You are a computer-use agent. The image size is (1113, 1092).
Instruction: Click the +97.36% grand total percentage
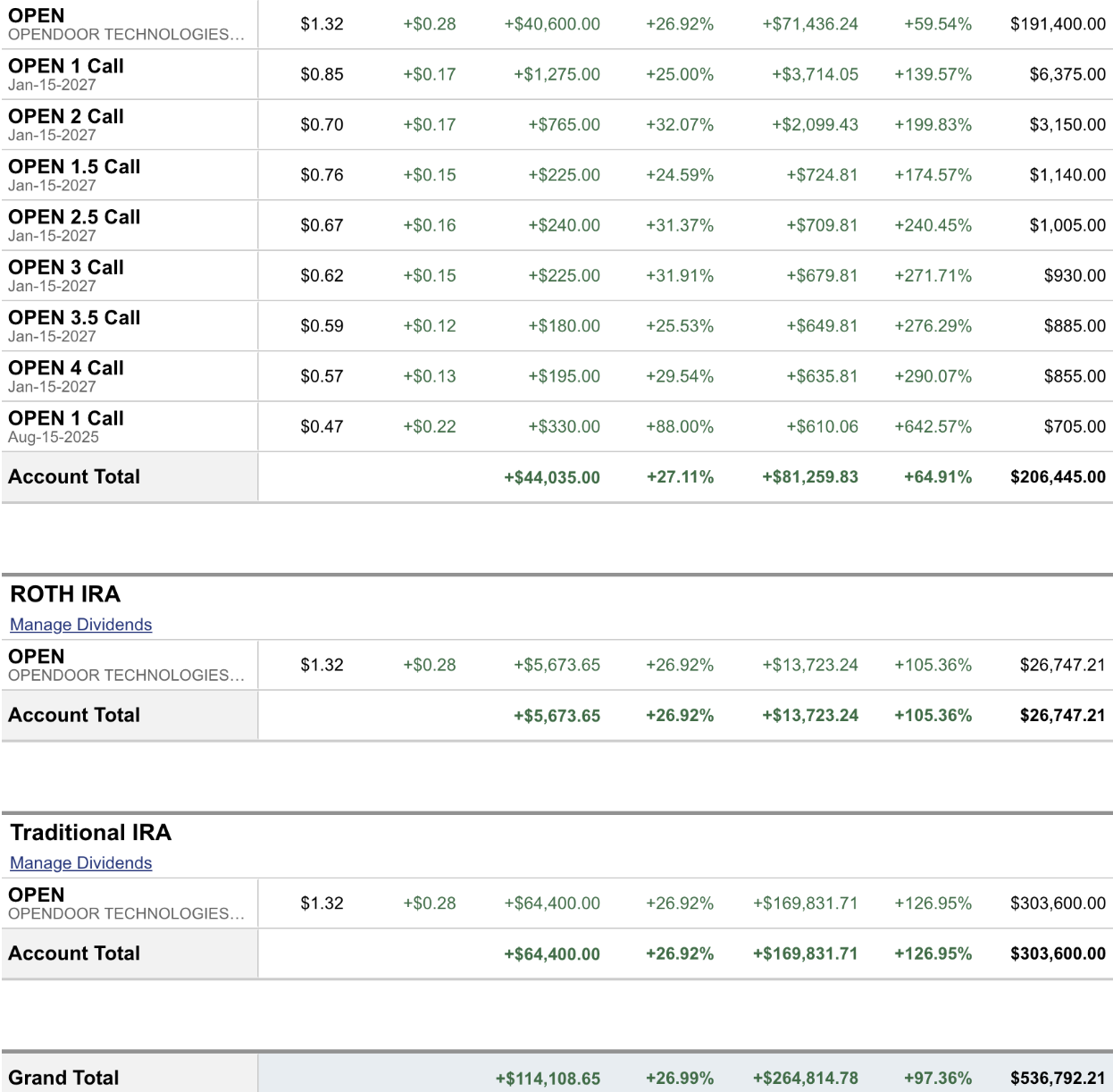tap(938, 1079)
